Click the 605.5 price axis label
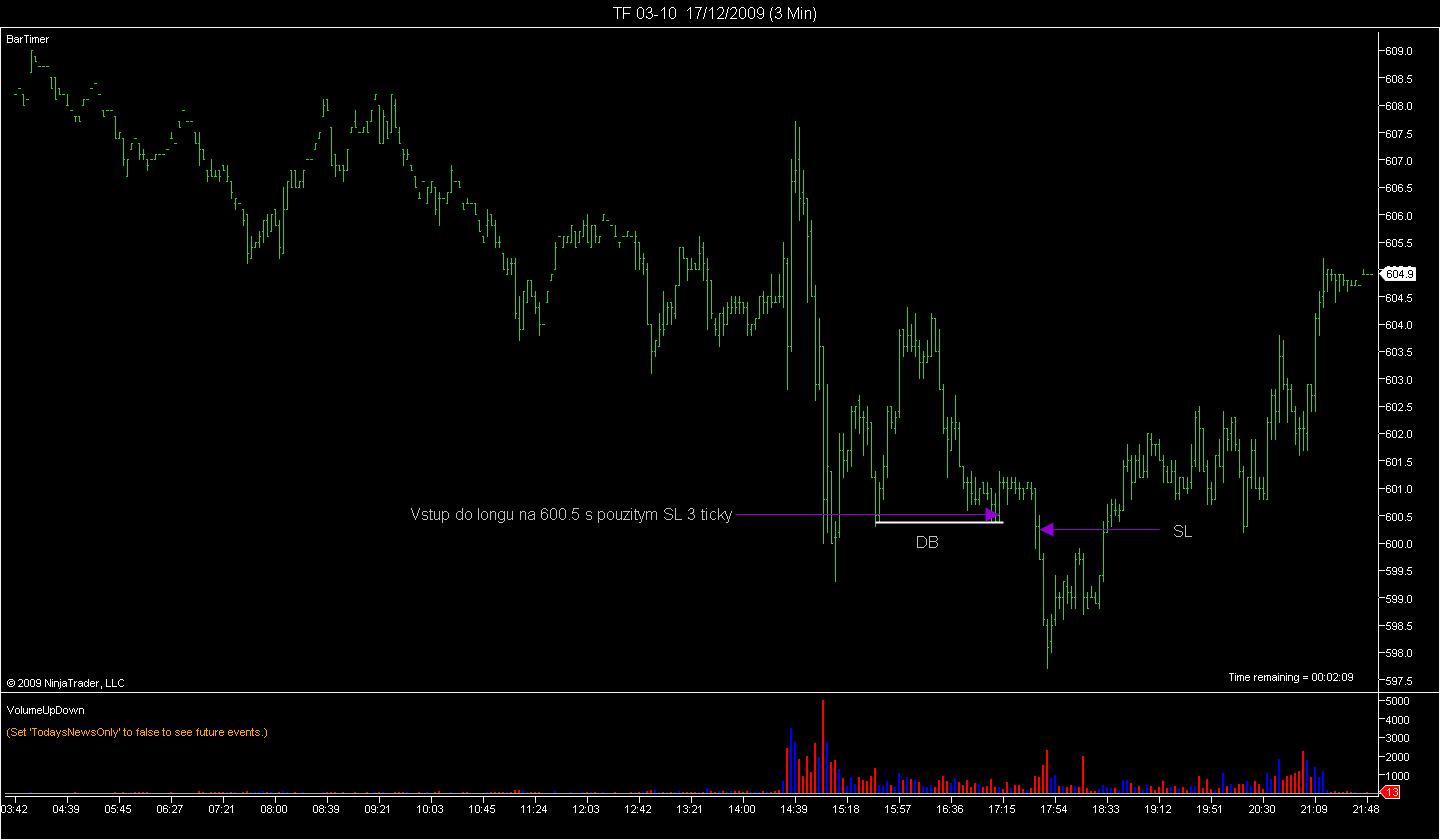The height and width of the screenshot is (840, 1440). click(1398, 243)
